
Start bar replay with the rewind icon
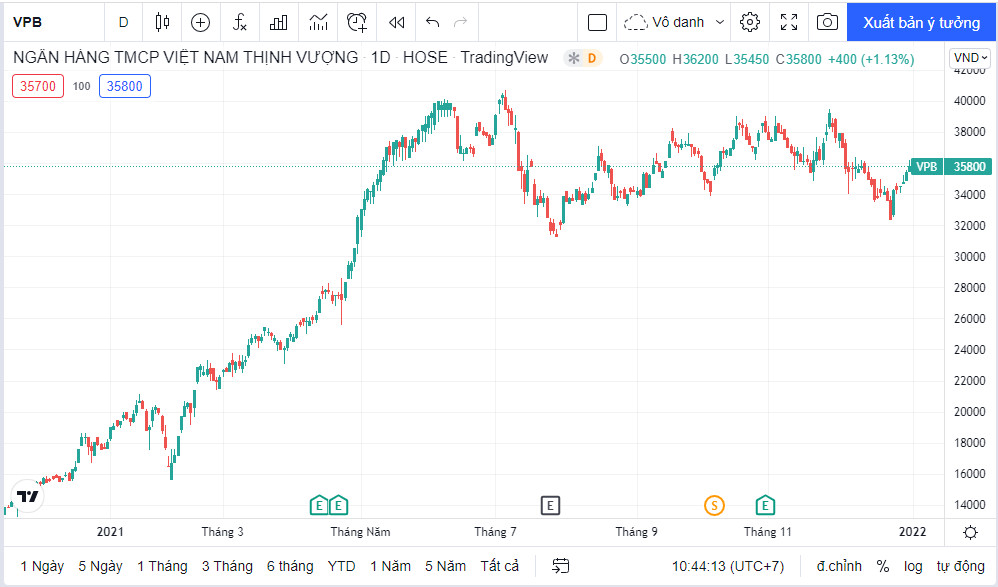tap(397, 22)
